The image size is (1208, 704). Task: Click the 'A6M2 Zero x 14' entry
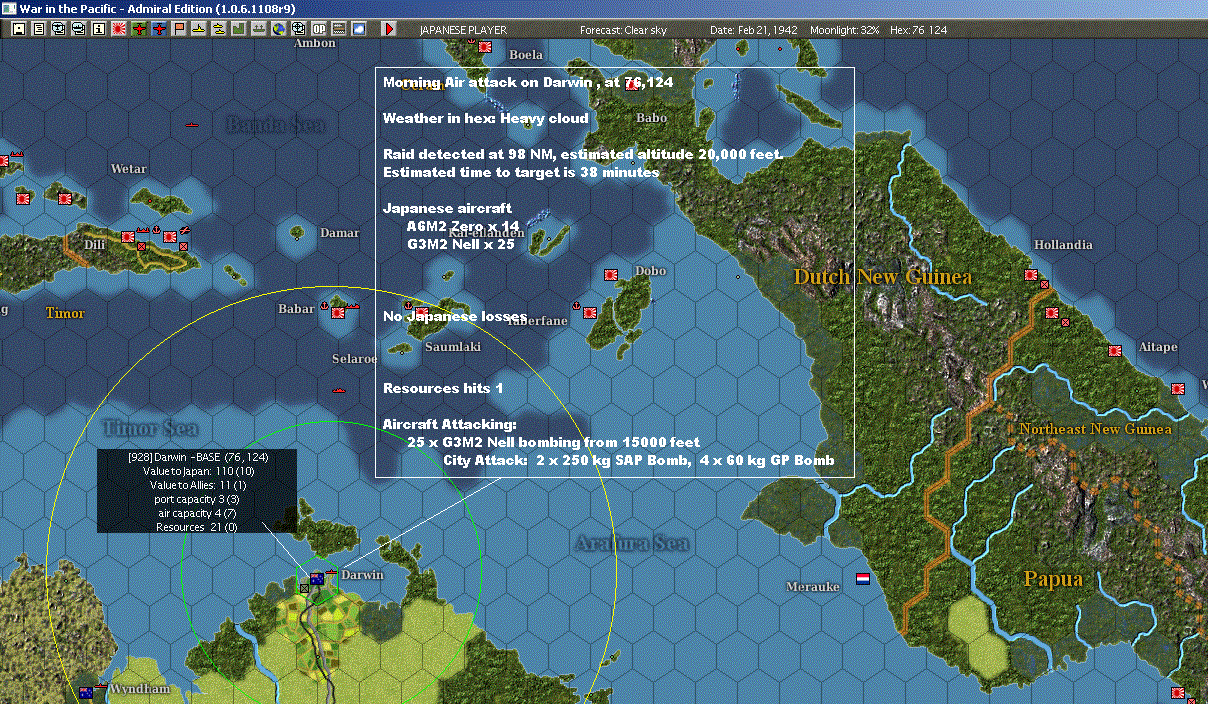(463, 227)
